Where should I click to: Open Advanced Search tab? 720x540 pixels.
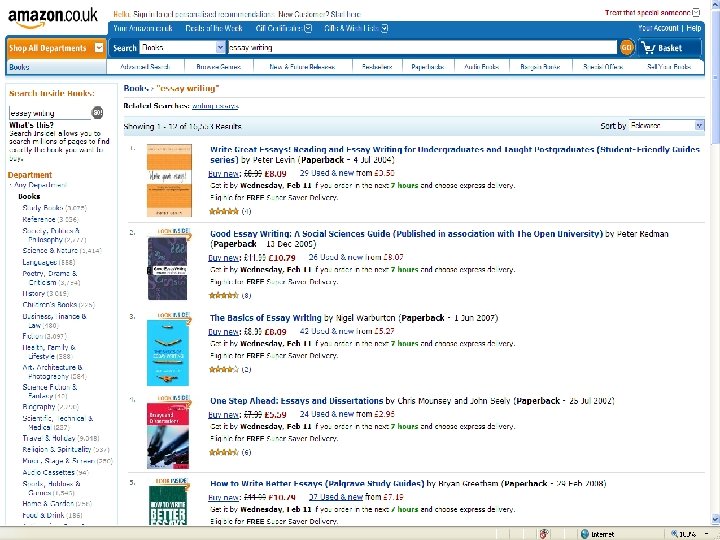(x=145, y=67)
